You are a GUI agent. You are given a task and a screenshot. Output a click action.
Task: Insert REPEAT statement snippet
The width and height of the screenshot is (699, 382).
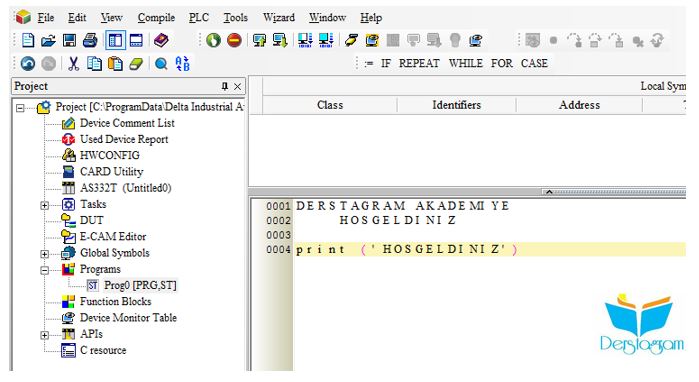coord(419,63)
